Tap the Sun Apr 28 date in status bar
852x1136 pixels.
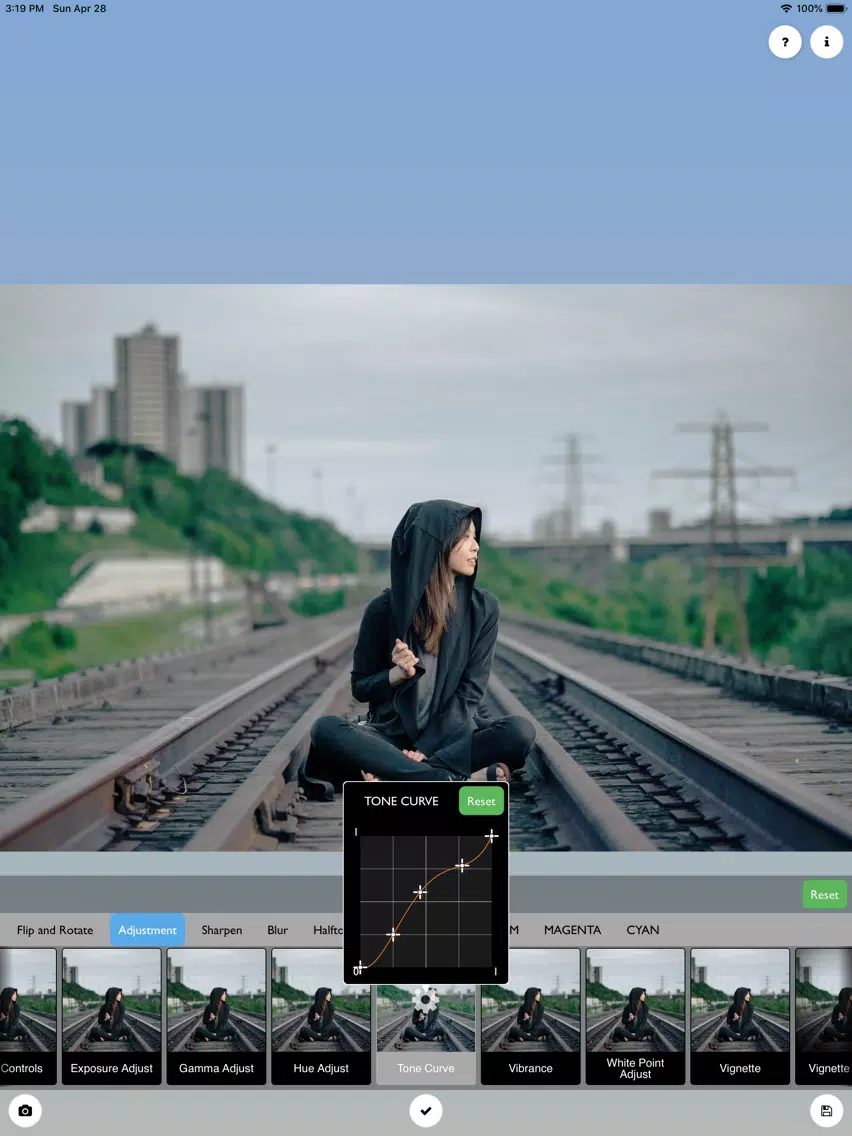click(x=79, y=9)
